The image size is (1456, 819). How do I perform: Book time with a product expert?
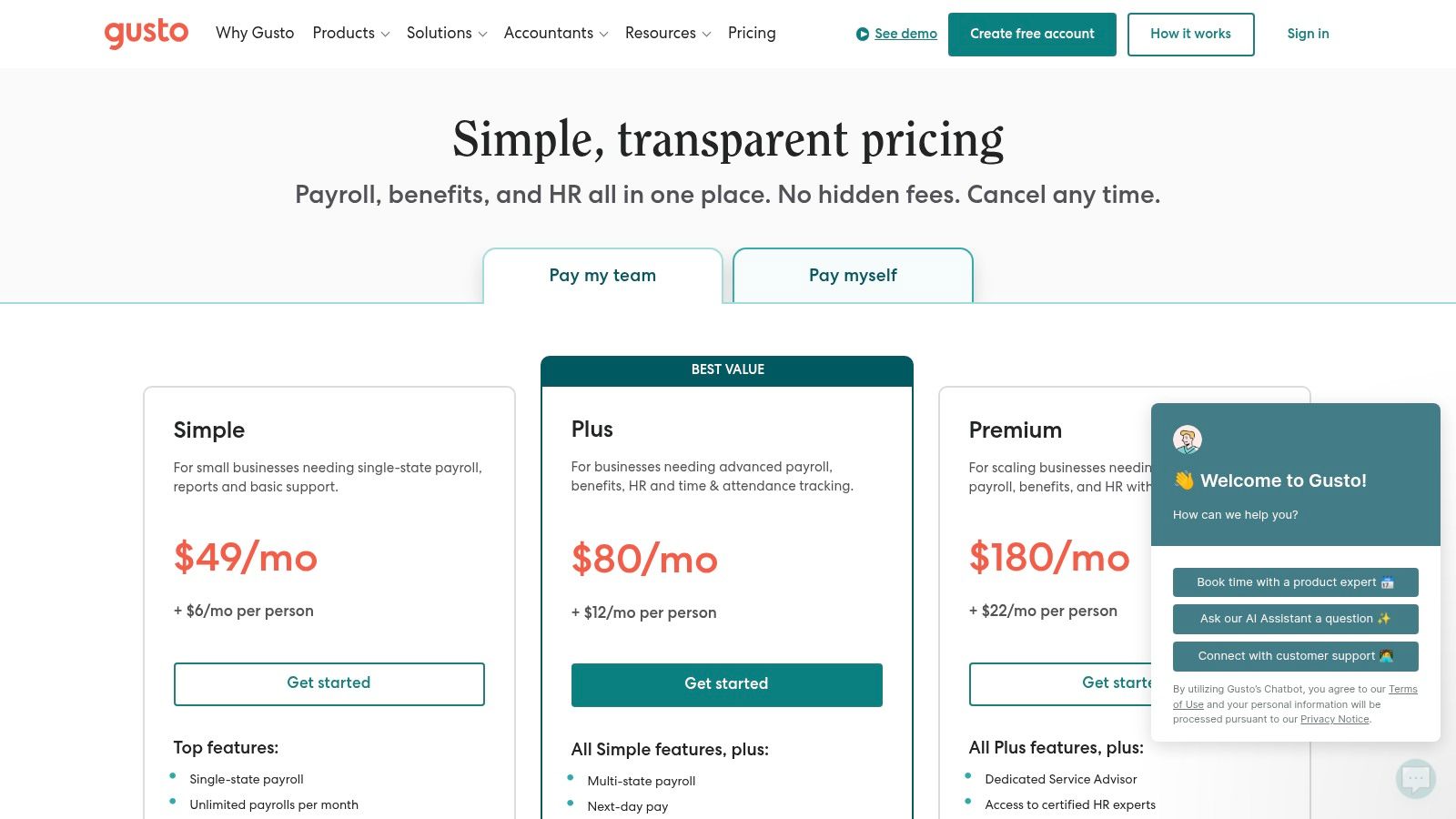pos(1295,582)
